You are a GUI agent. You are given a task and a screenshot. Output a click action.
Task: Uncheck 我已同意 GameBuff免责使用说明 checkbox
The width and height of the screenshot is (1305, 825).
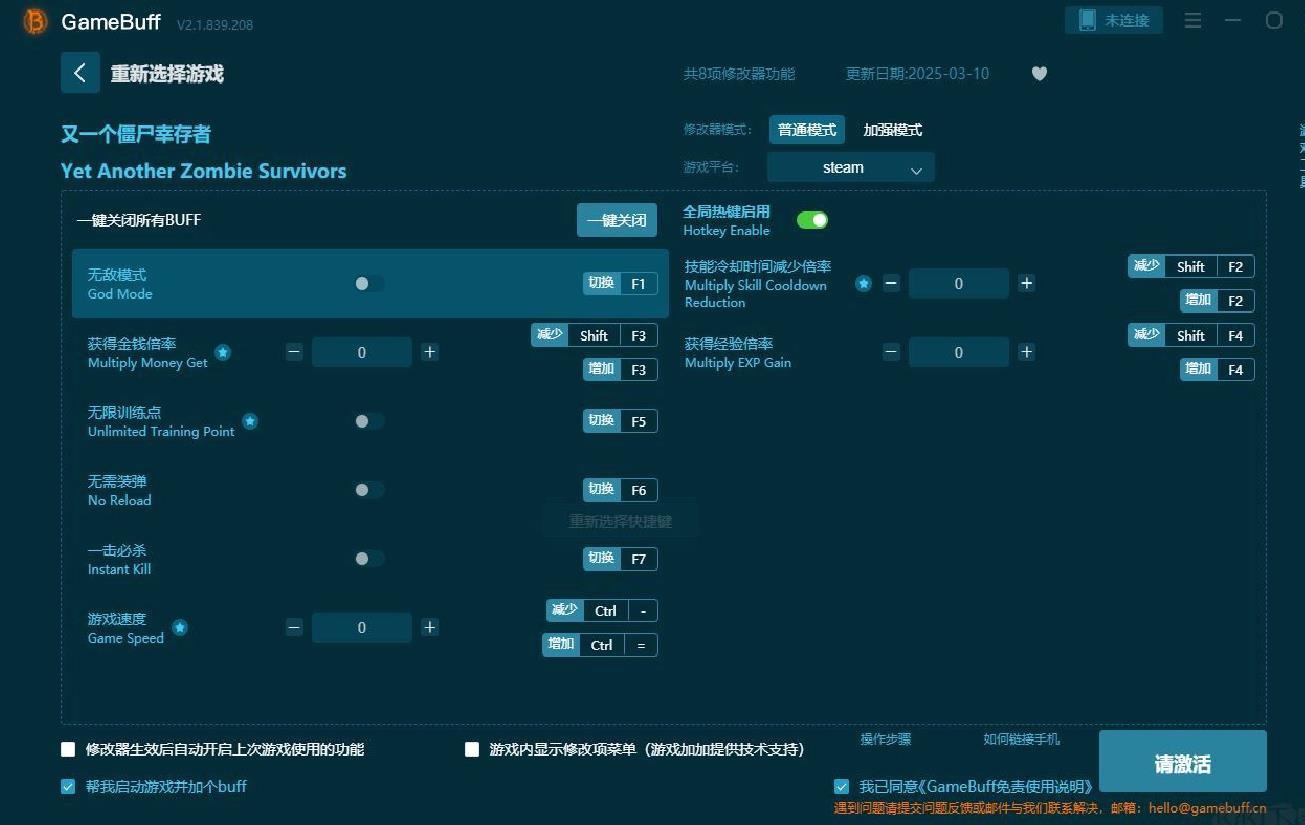pyautogui.click(x=841, y=786)
